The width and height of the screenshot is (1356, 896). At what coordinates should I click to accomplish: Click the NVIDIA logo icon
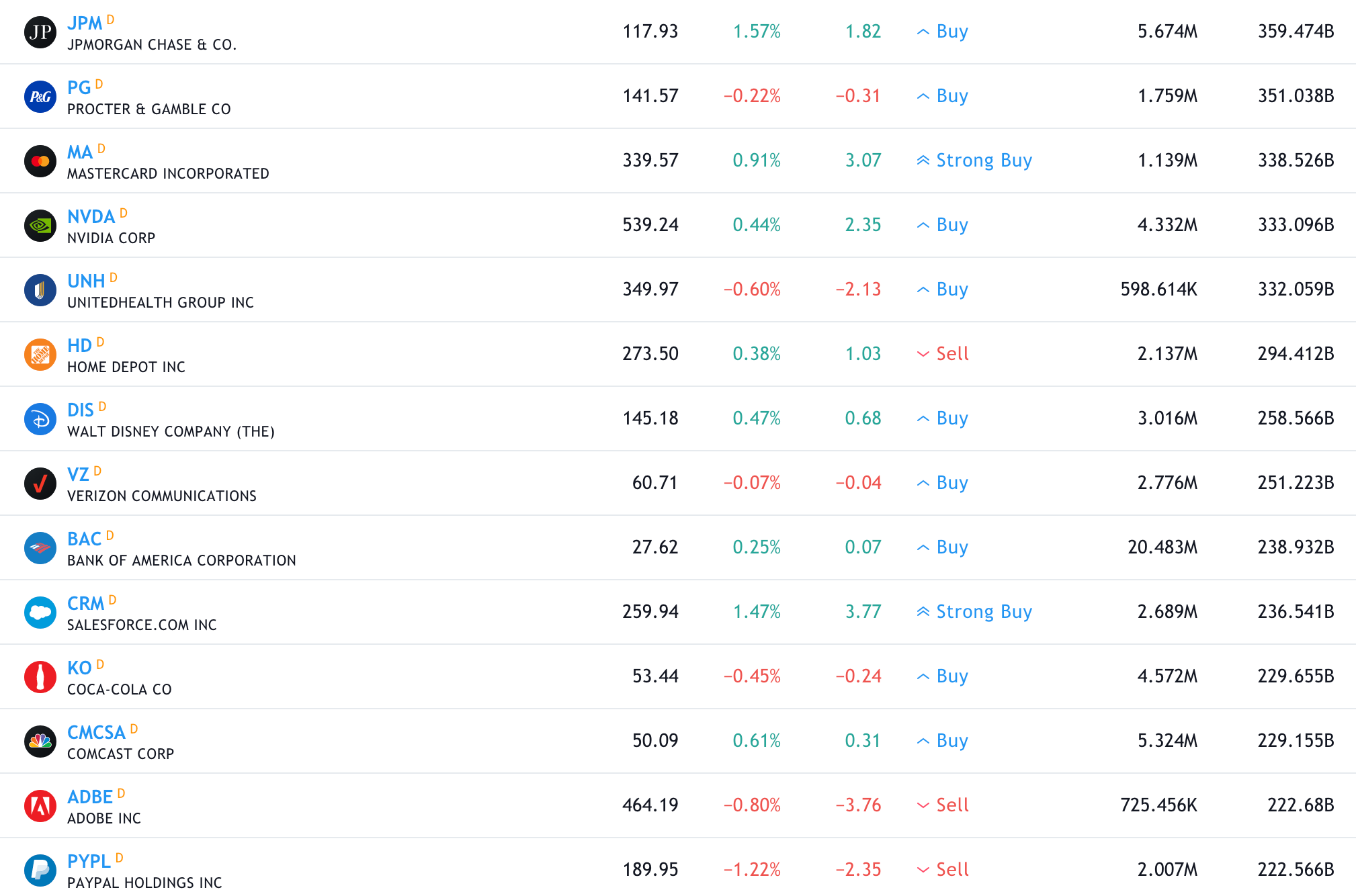coord(40,226)
